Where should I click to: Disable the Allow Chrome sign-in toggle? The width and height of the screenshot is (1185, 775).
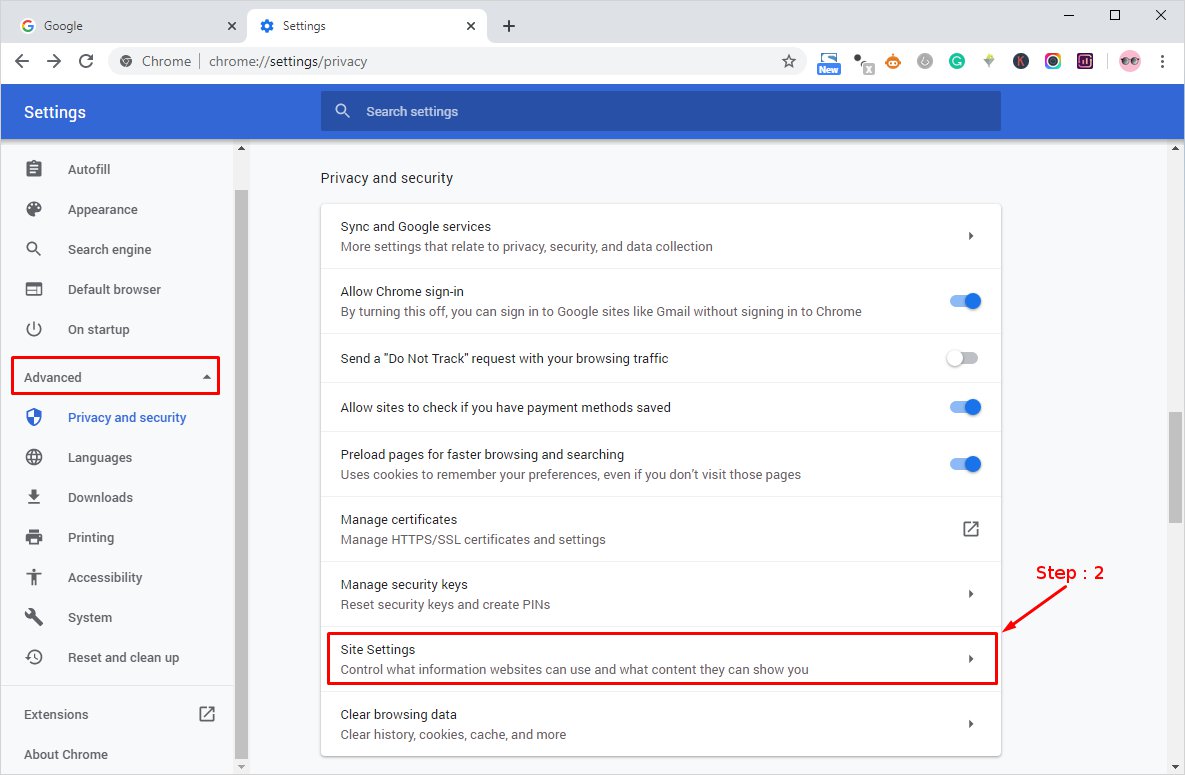click(x=965, y=301)
